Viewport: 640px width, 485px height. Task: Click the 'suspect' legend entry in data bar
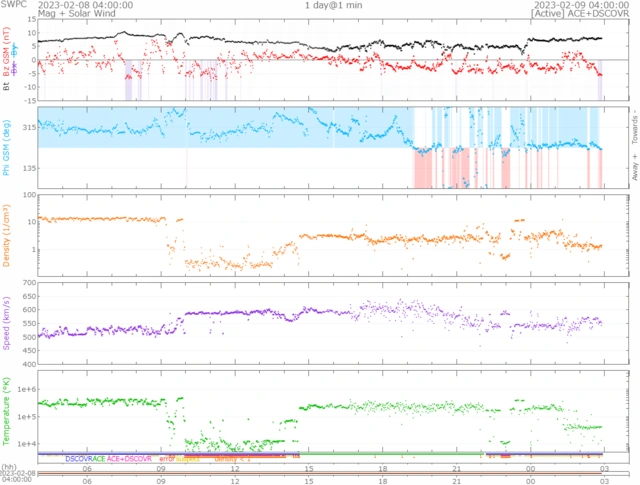[190, 459]
